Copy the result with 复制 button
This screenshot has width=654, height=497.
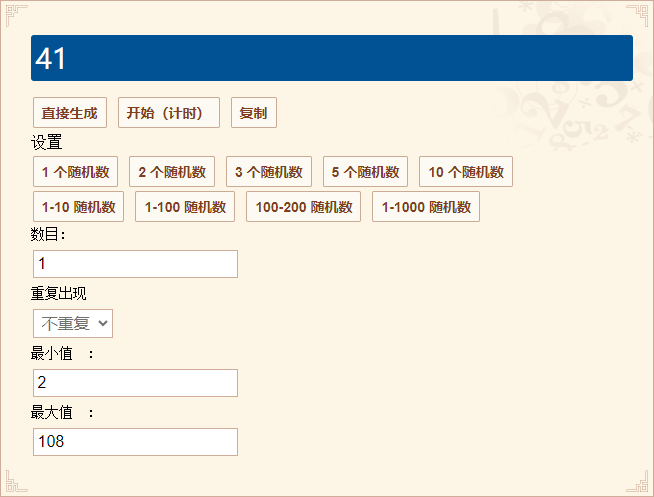point(254,113)
